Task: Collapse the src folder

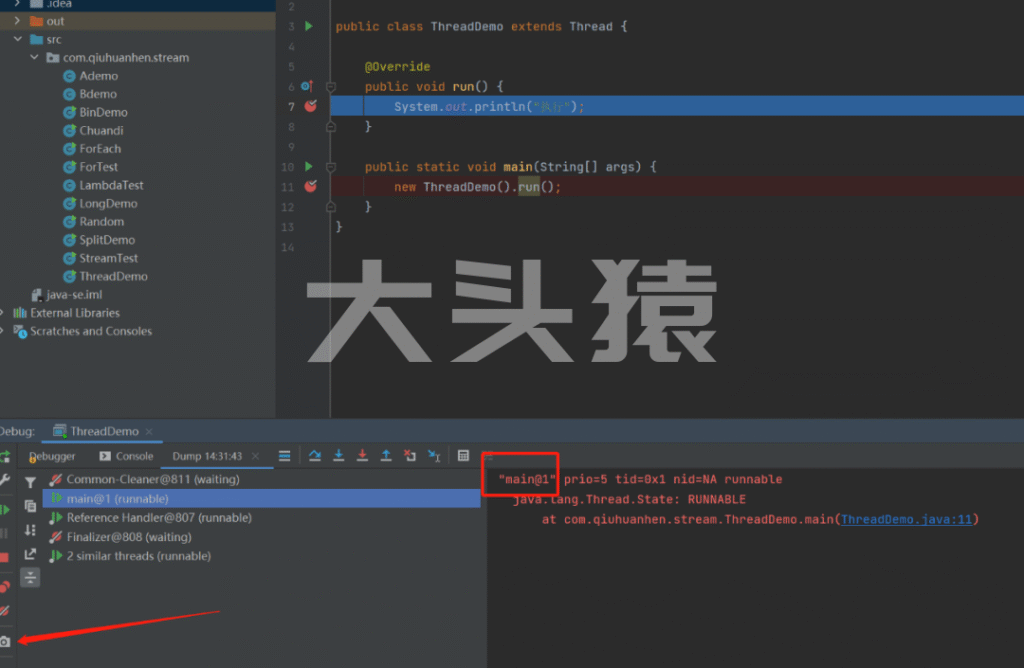Action: 19,39
